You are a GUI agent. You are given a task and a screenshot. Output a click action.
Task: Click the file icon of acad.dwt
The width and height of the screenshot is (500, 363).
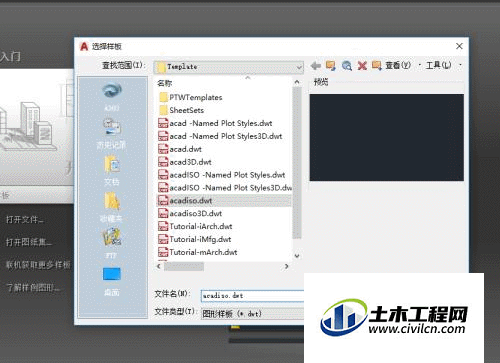click(163, 149)
